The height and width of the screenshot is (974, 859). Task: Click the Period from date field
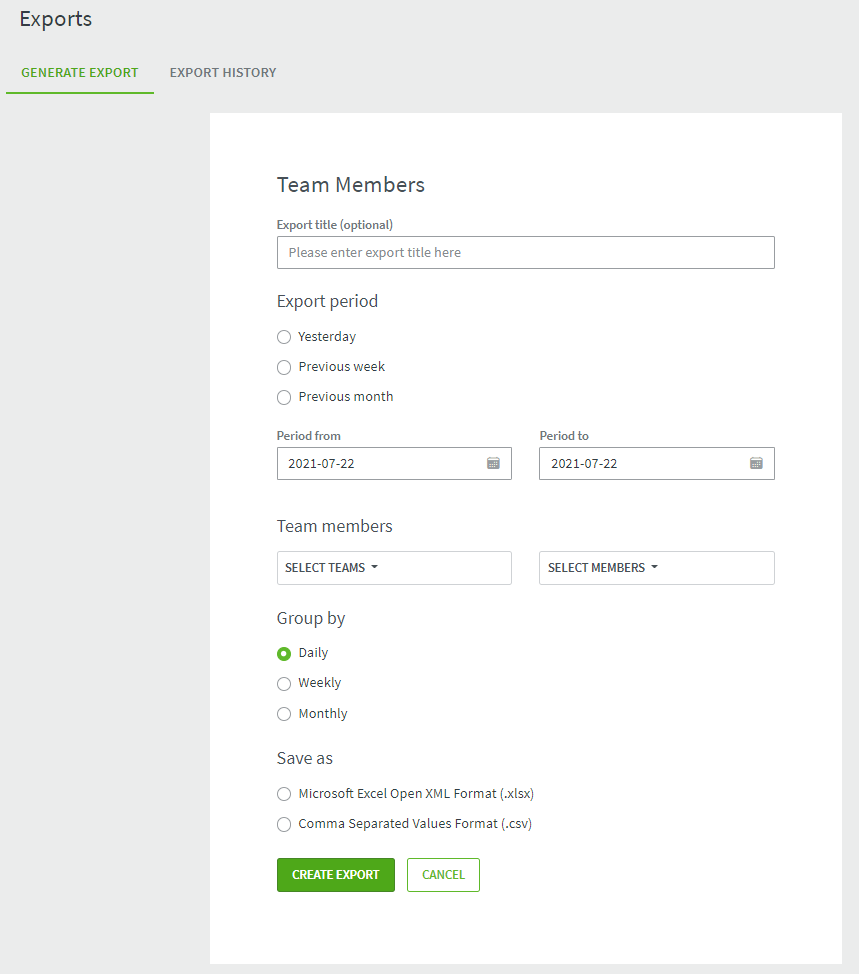[x=394, y=463]
